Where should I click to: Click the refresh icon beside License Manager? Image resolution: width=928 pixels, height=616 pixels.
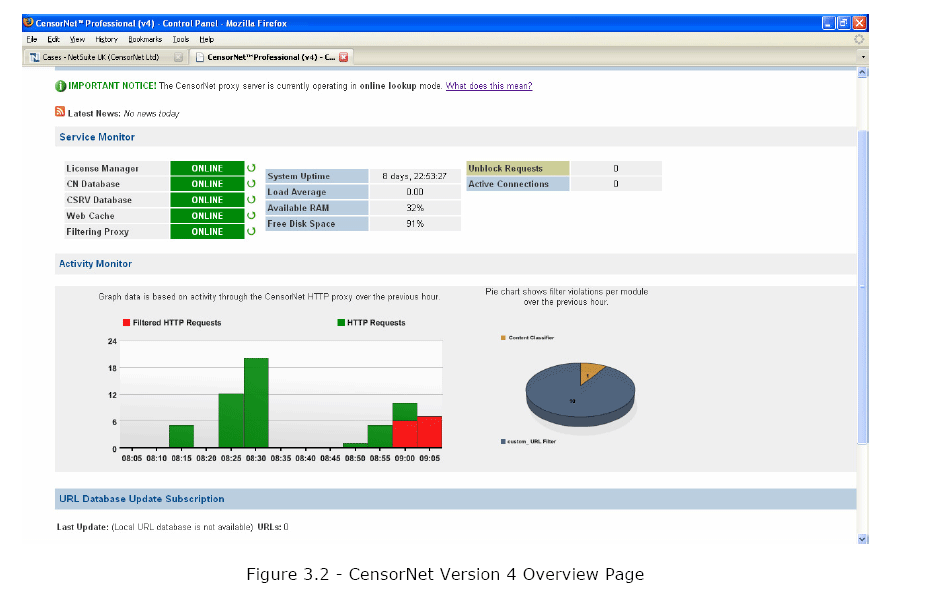[251, 168]
